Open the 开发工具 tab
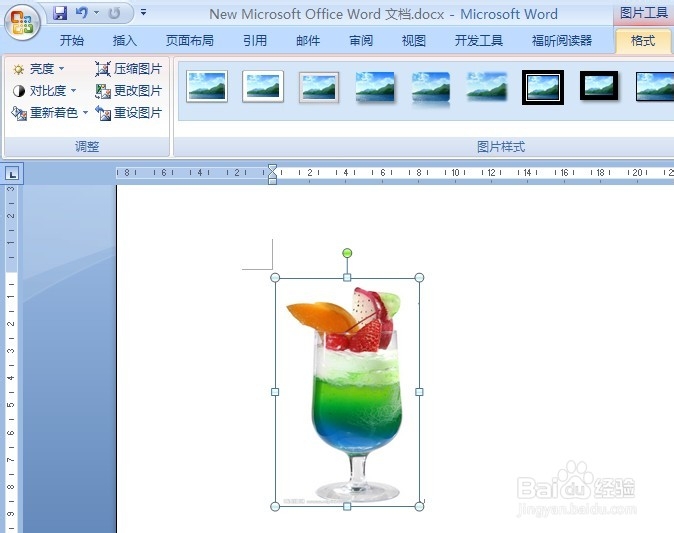674x533 pixels. point(479,40)
